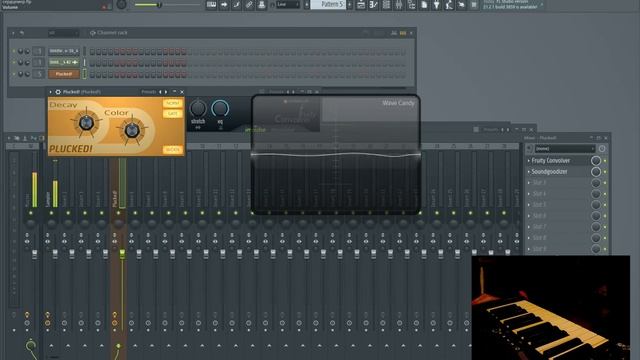Open mixer preset dropdown showing (none)
The image size is (640, 360).
565,149
